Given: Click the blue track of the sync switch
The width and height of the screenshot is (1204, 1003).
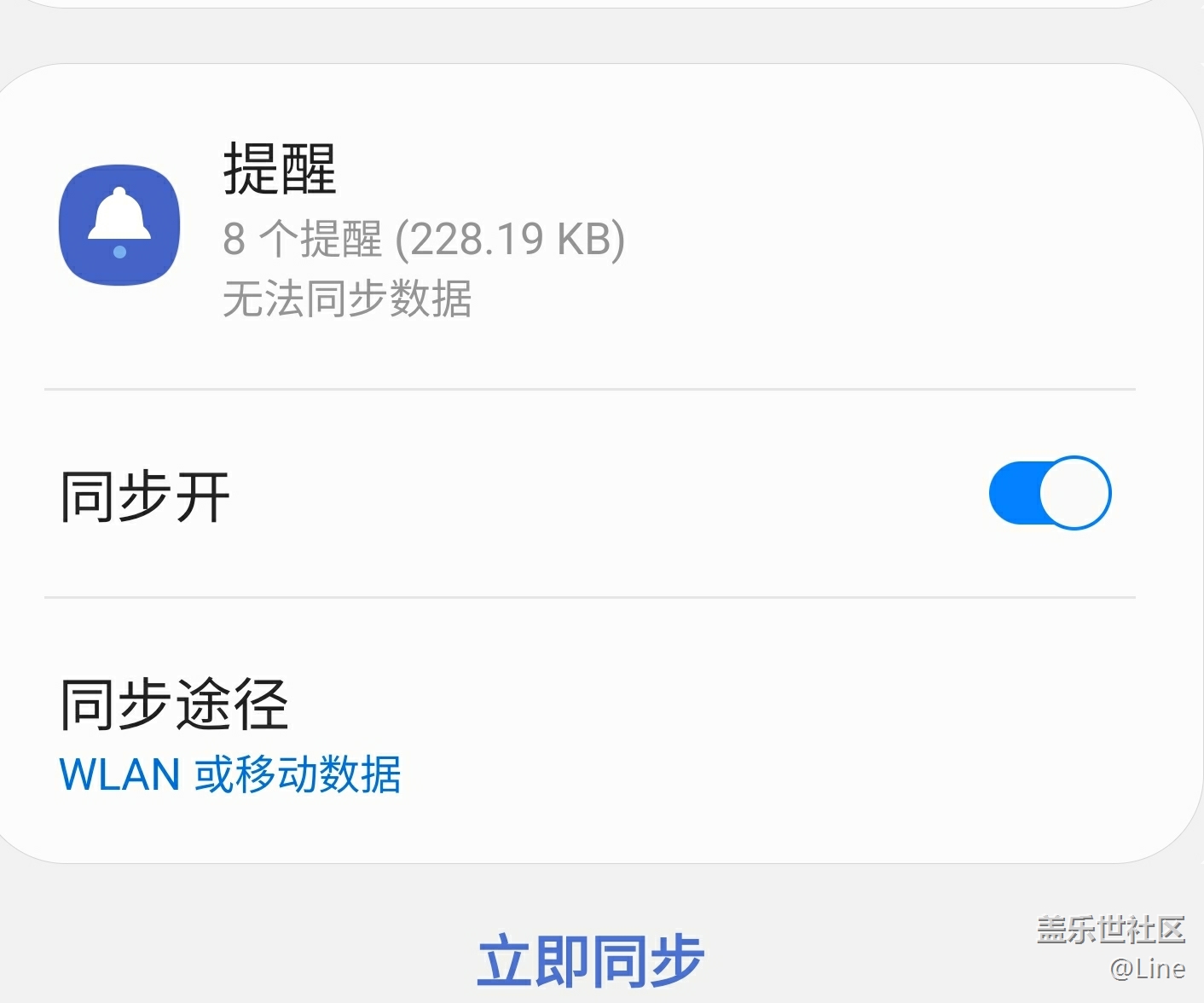Looking at the screenshot, I should pyautogui.click(x=1015, y=493).
